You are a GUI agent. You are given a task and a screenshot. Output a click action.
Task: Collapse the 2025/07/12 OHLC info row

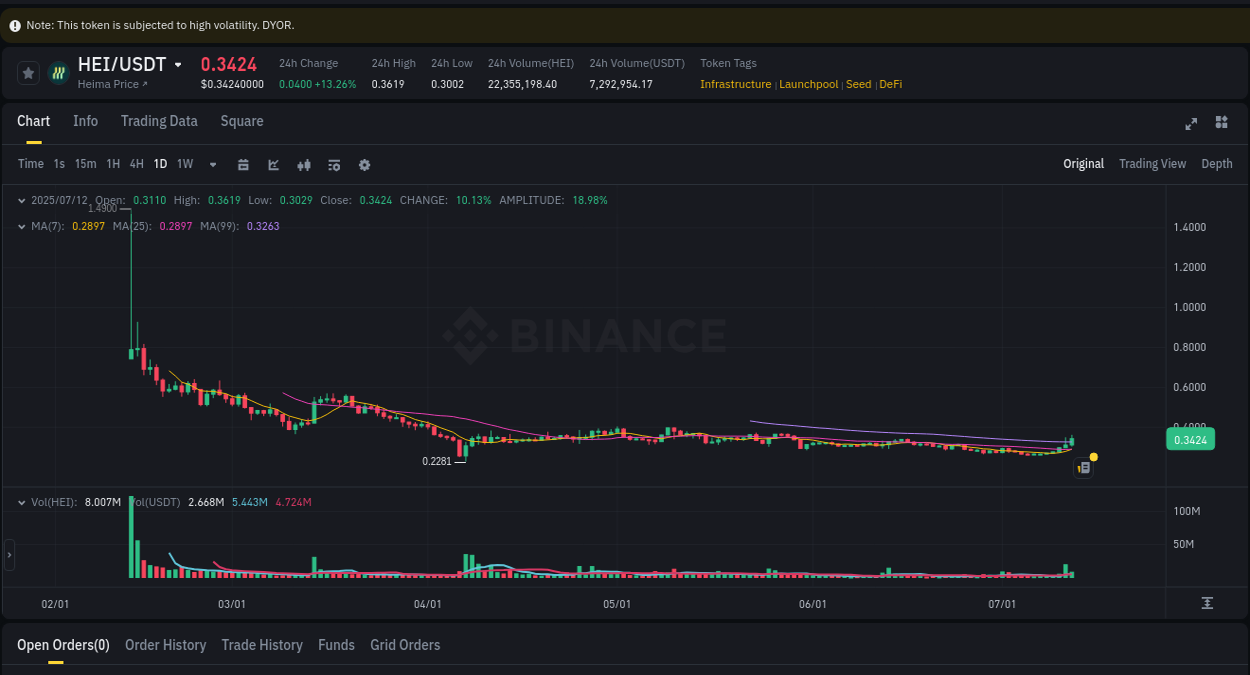[x=21, y=200]
